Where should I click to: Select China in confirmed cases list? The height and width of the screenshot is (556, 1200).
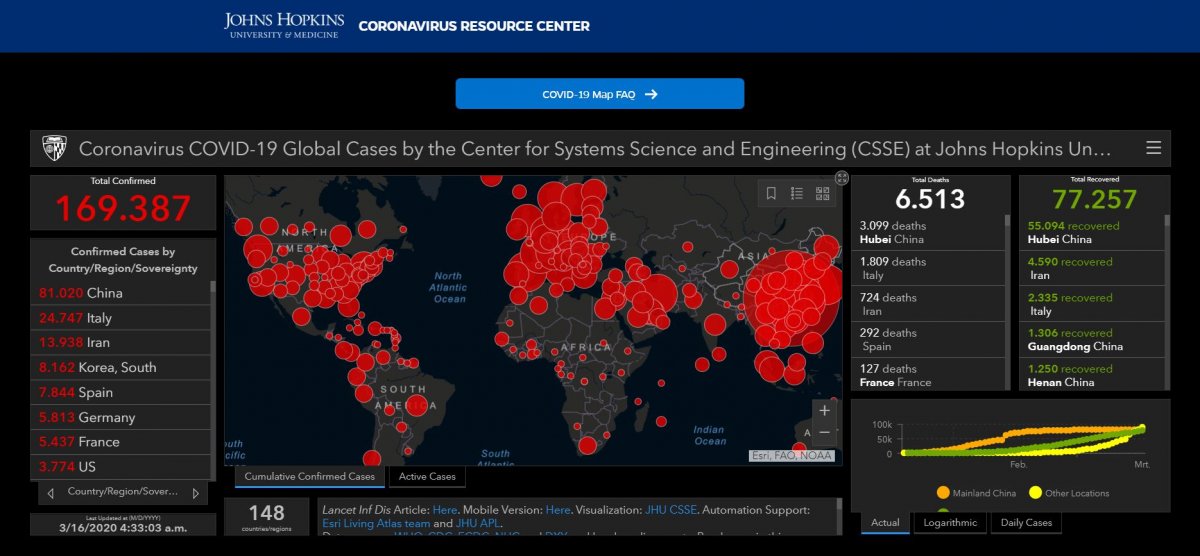pos(120,293)
